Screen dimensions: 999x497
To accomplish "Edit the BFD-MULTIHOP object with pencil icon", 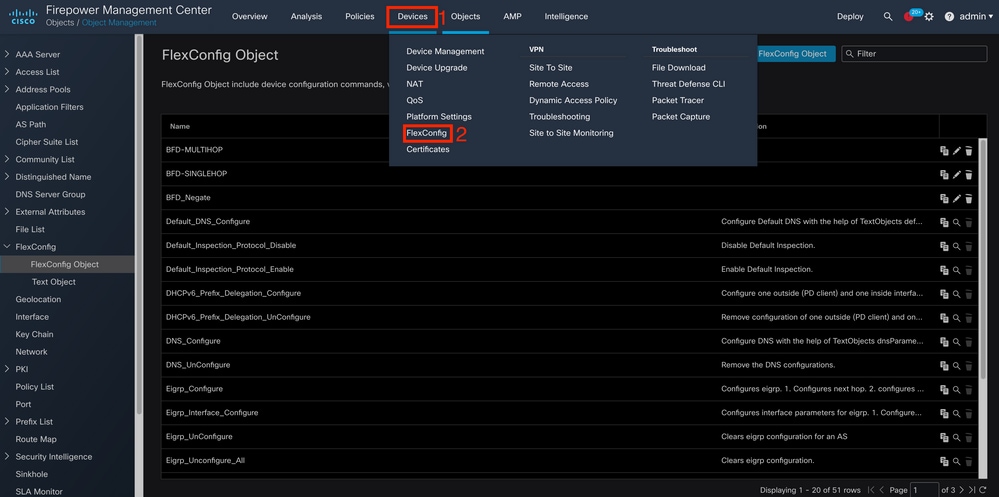I will click(x=956, y=150).
